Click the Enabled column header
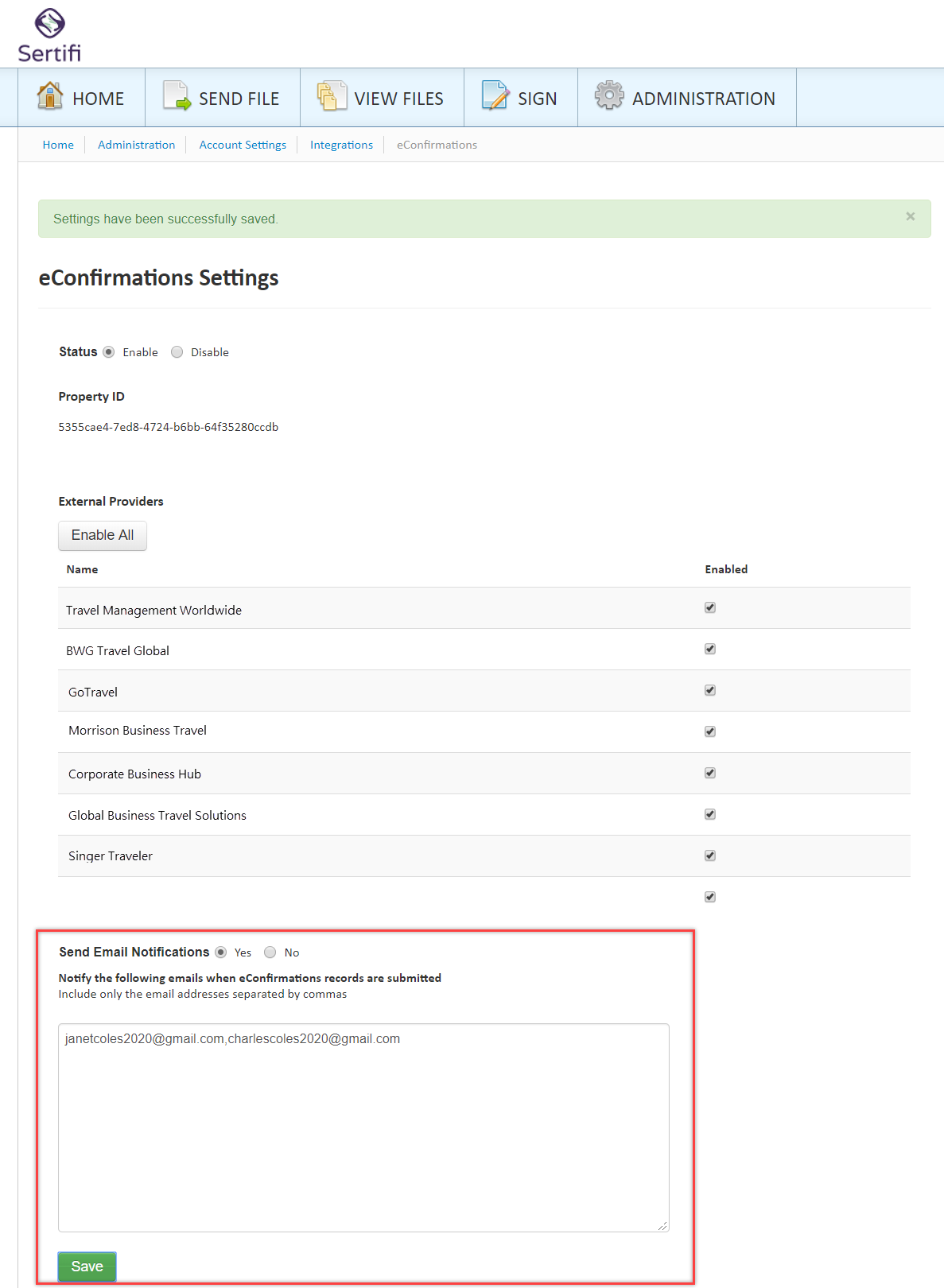This screenshot has width=944, height=1288. pos(726,569)
